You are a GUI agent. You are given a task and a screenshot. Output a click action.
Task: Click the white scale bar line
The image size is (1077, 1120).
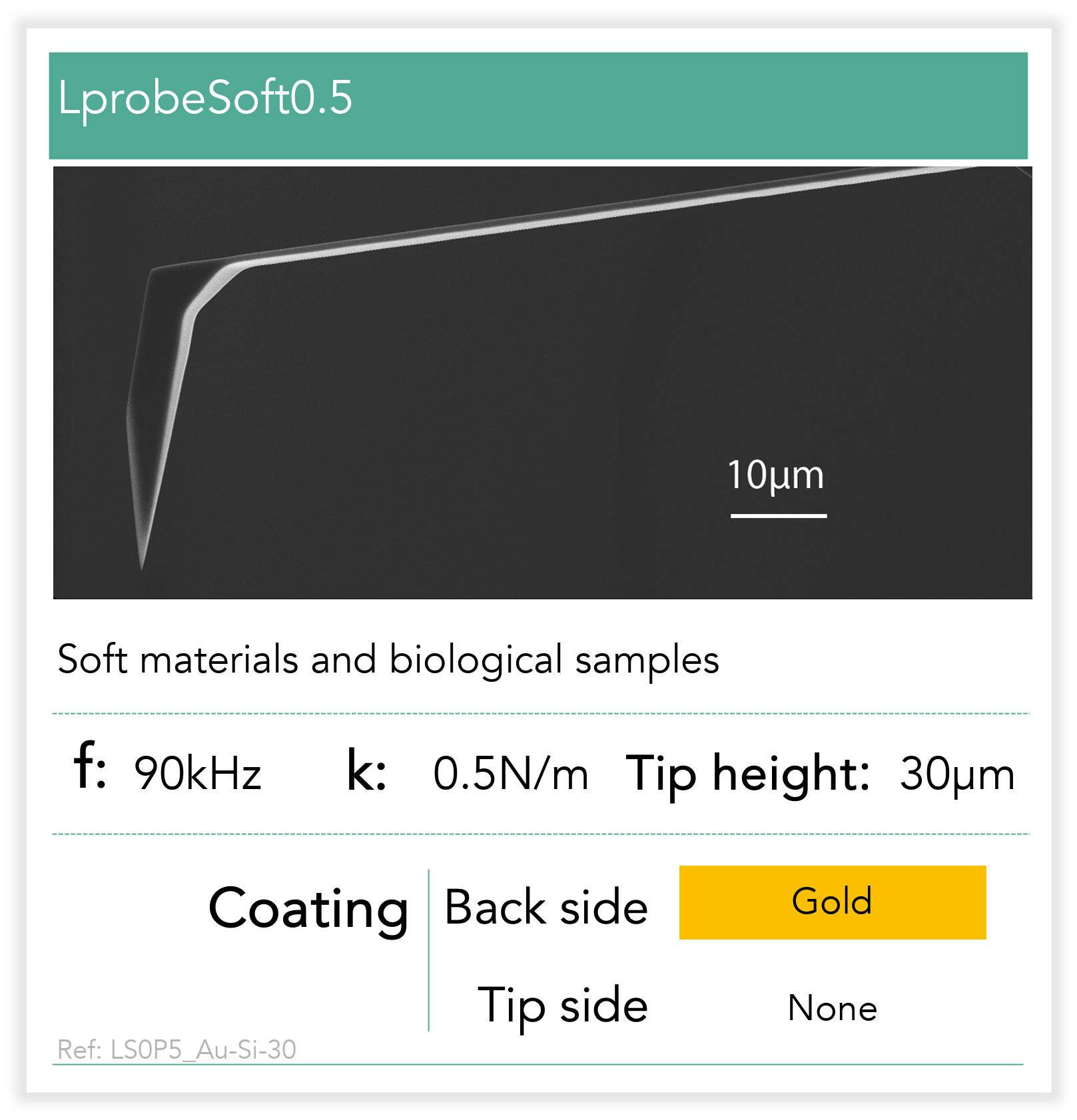778,515
